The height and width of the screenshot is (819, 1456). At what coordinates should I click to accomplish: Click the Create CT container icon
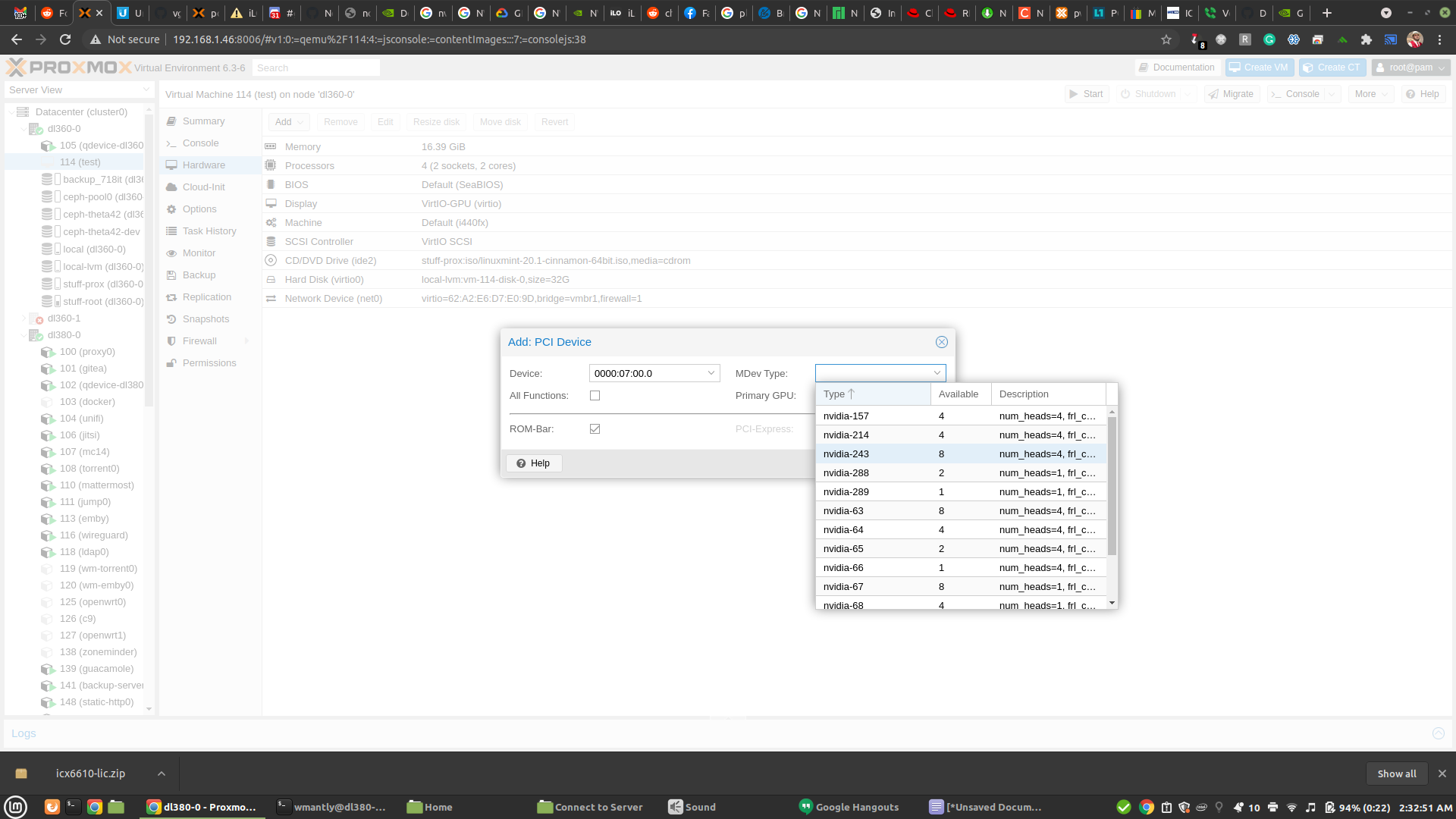(1307, 67)
